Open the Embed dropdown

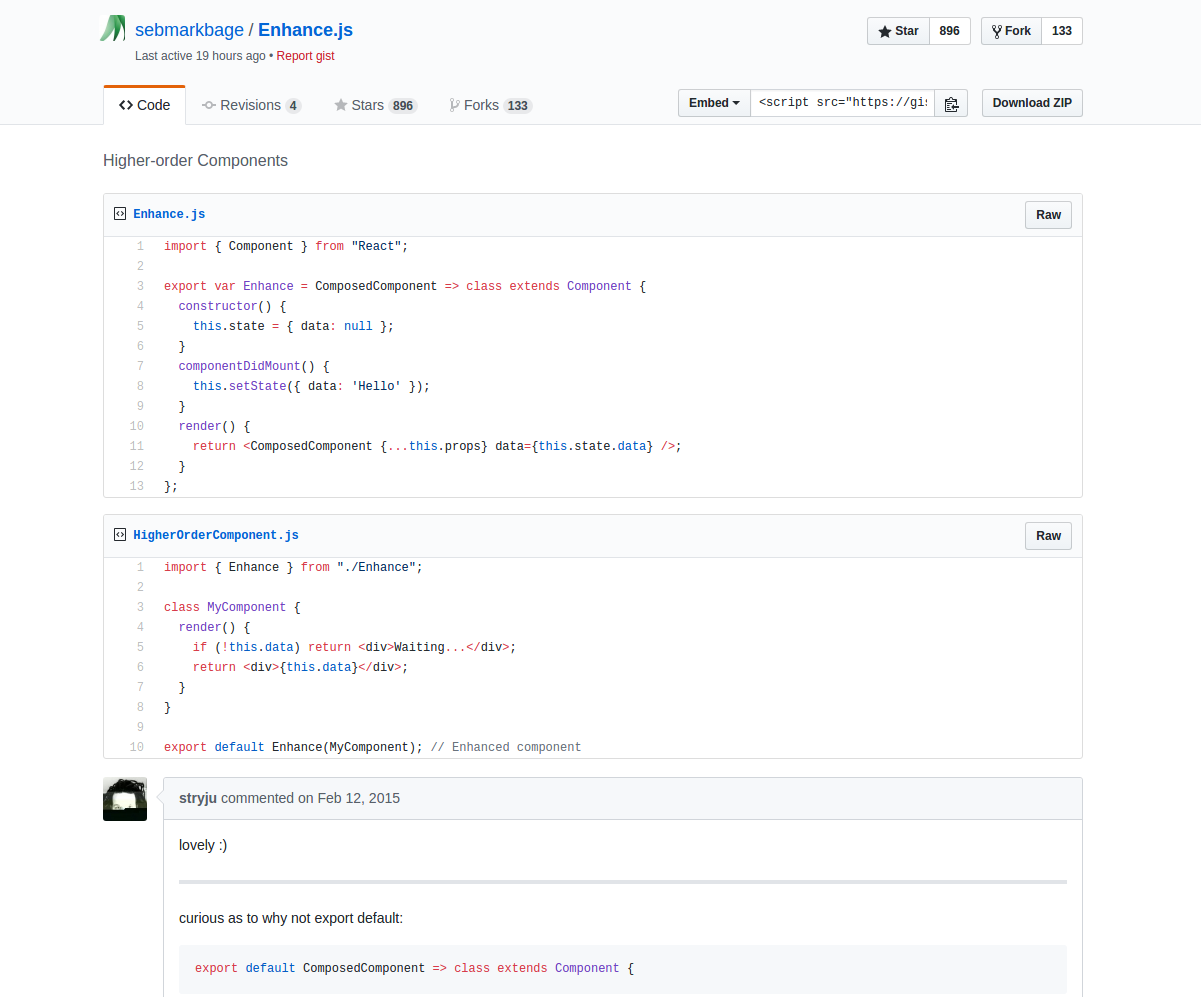[x=714, y=103]
